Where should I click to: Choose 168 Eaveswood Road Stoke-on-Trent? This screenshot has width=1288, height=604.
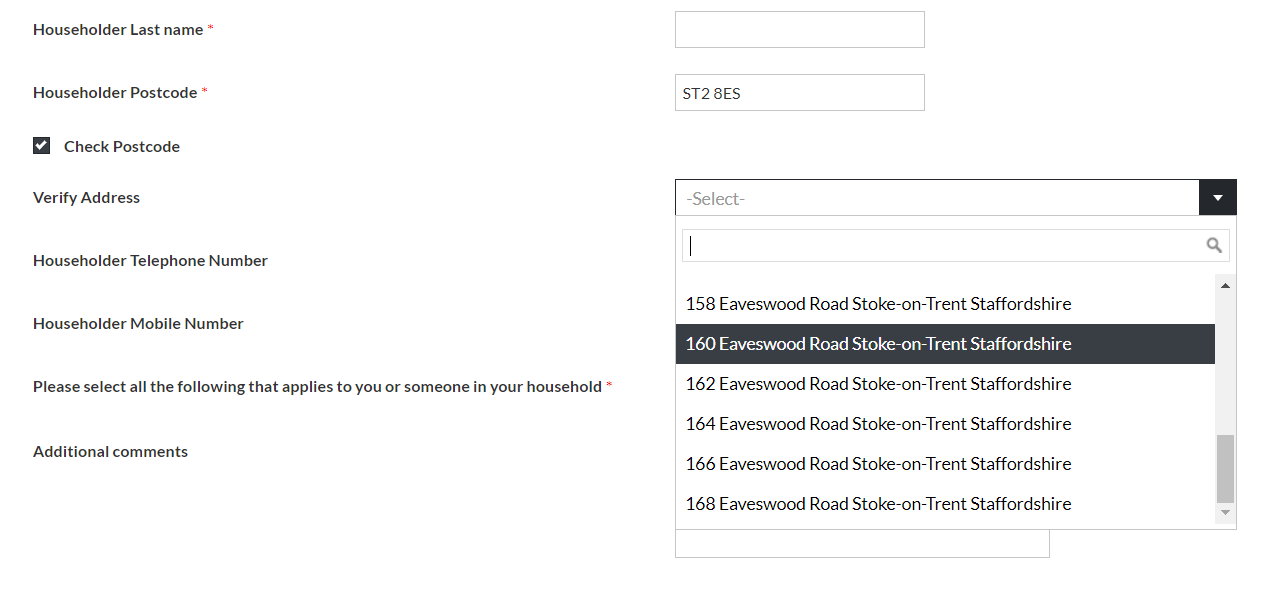click(x=877, y=503)
